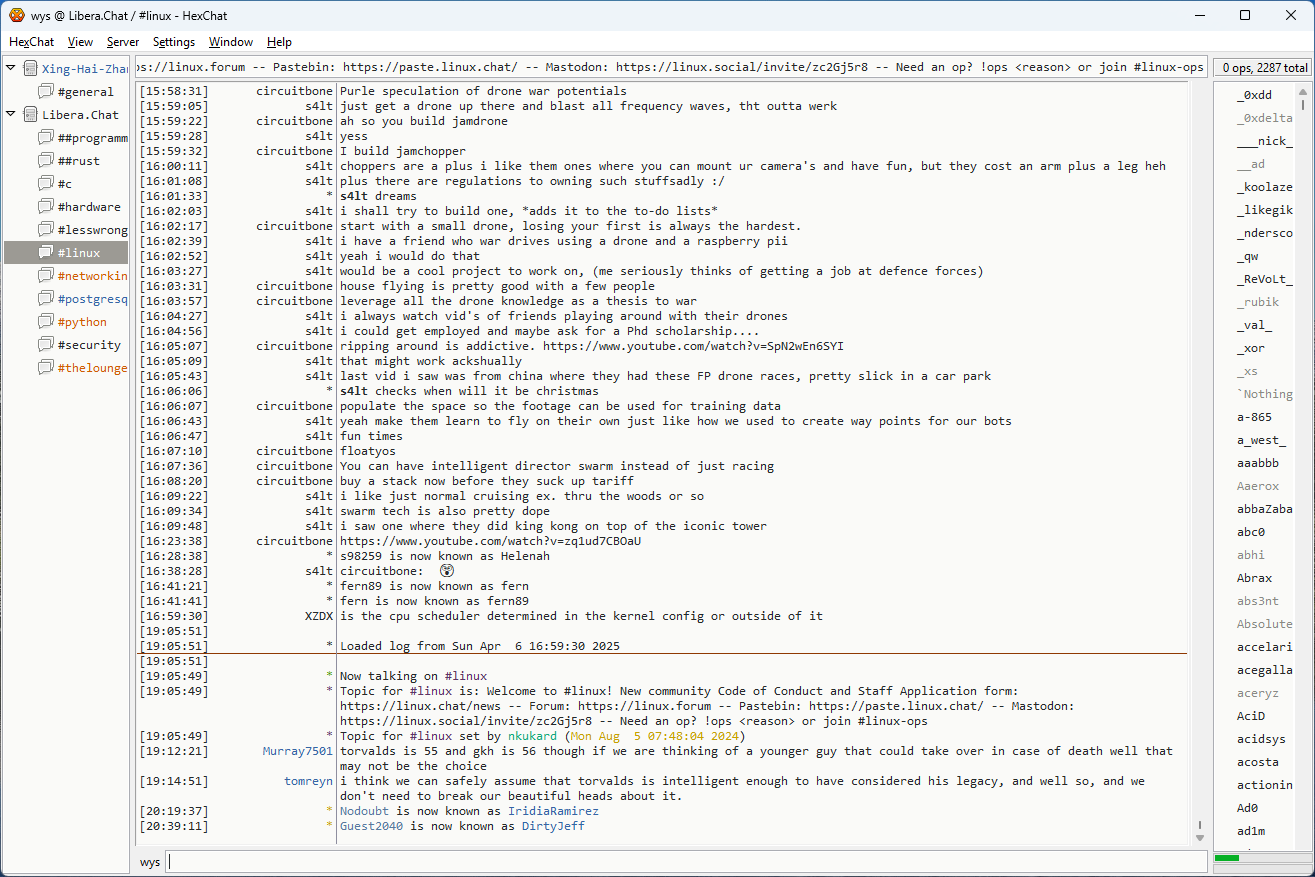Click the #general channel icon
Image resolution: width=1315 pixels, height=877 pixels.
46,92
